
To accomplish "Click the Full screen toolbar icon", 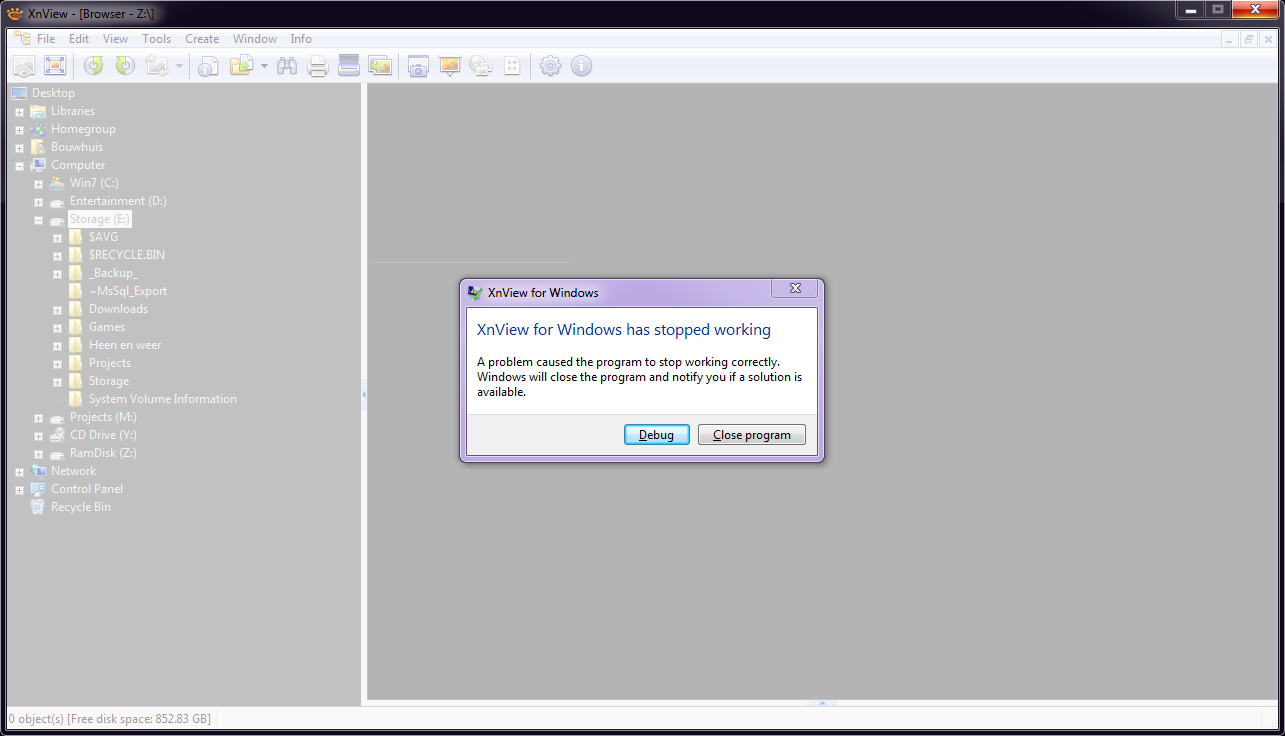I will pos(55,66).
